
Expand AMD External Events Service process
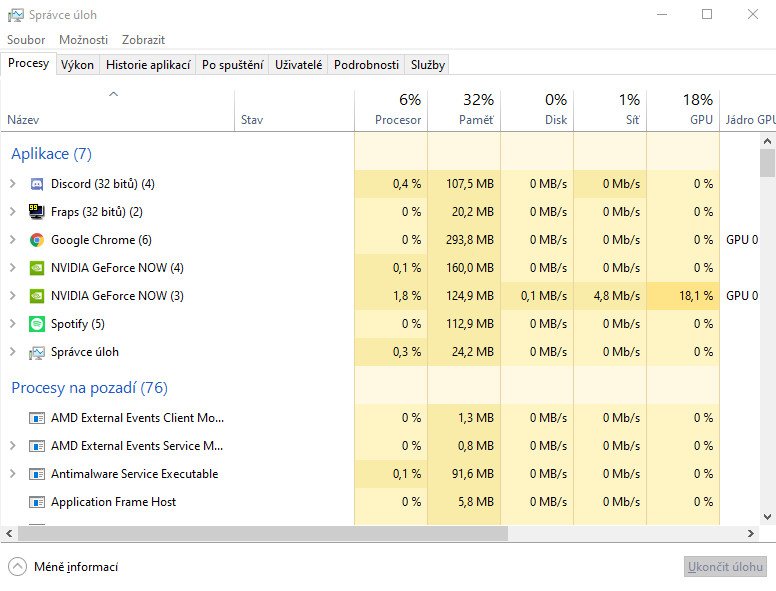coord(12,446)
